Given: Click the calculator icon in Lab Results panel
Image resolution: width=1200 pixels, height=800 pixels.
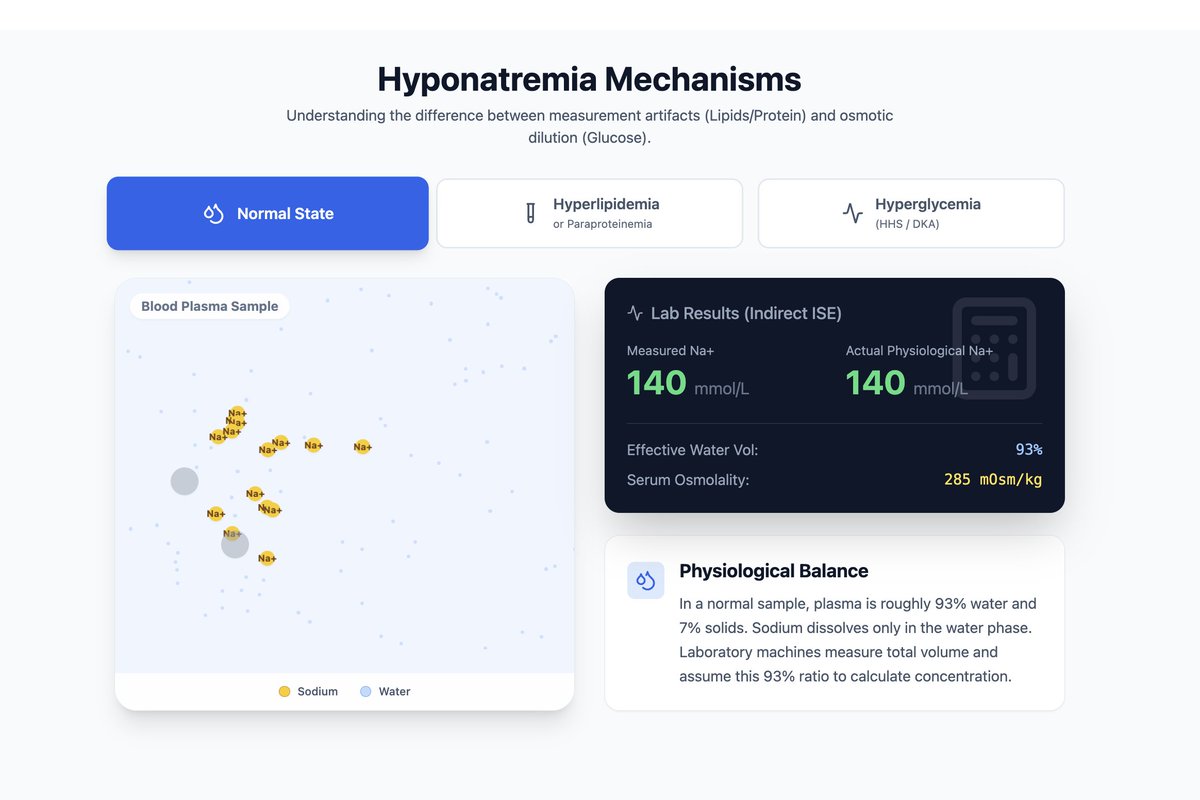Looking at the screenshot, I should coord(992,349).
